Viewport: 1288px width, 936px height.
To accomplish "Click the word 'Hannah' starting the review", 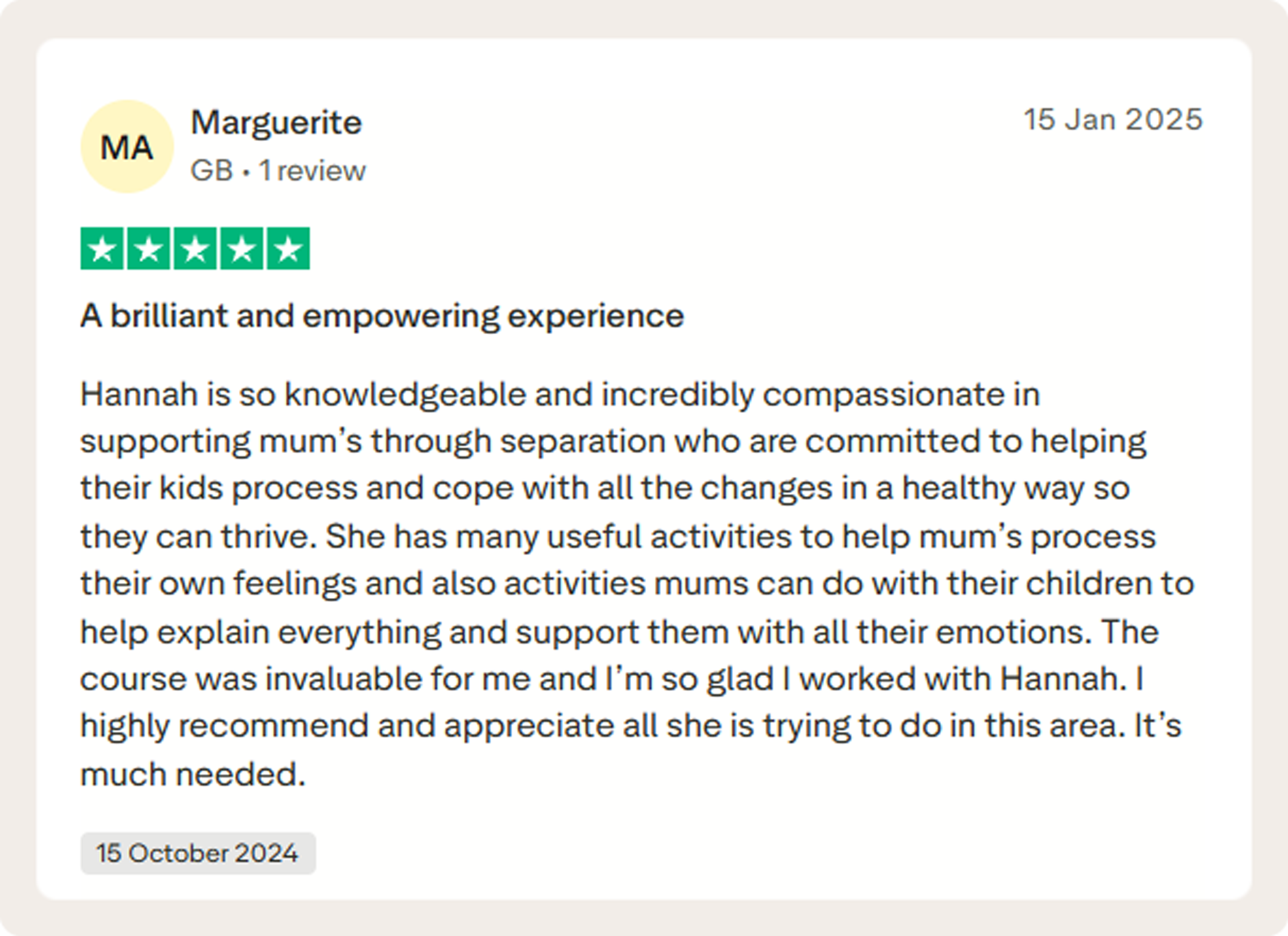I will (x=138, y=395).
